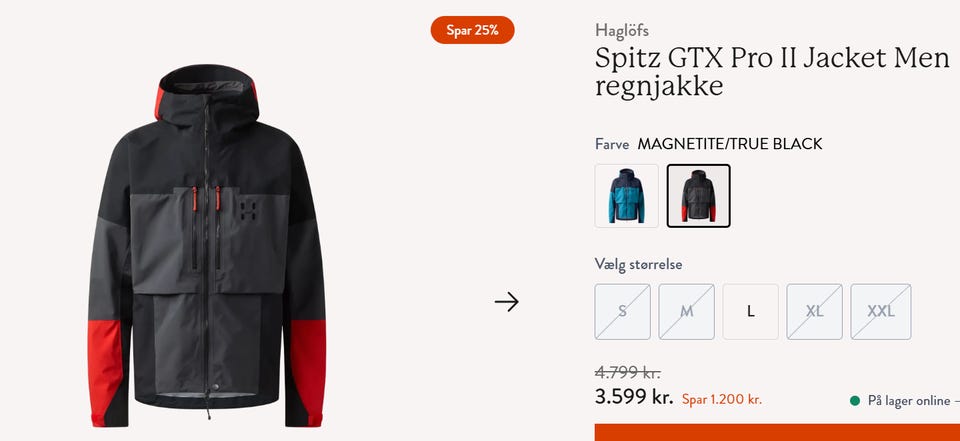Choose the crossed-out size M
The image size is (960, 441).
tap(686, 311)
